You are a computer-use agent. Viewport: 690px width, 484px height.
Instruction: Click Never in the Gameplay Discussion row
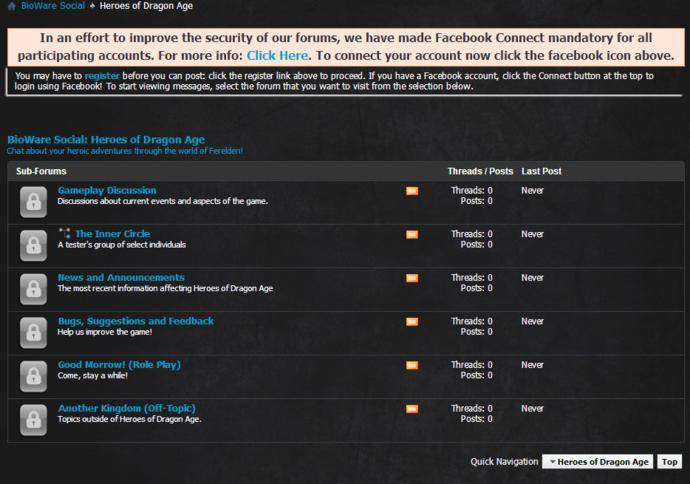(532, 191)
